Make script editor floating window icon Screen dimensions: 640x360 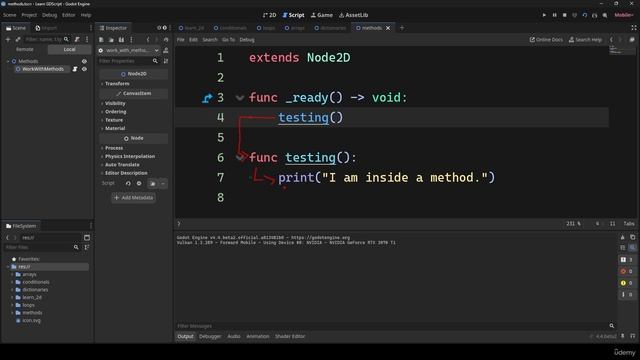pyautogui.click(x=632, y=40)
